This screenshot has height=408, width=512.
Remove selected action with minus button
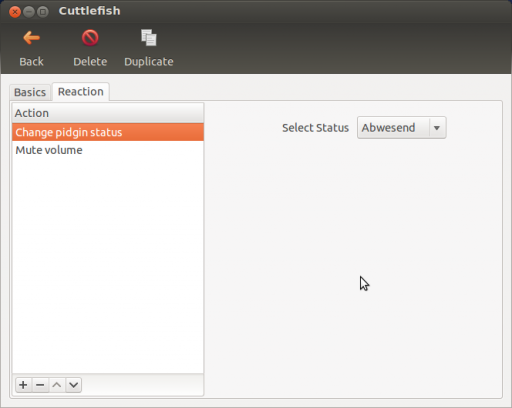pyautogui.click(x=40, y=385)
